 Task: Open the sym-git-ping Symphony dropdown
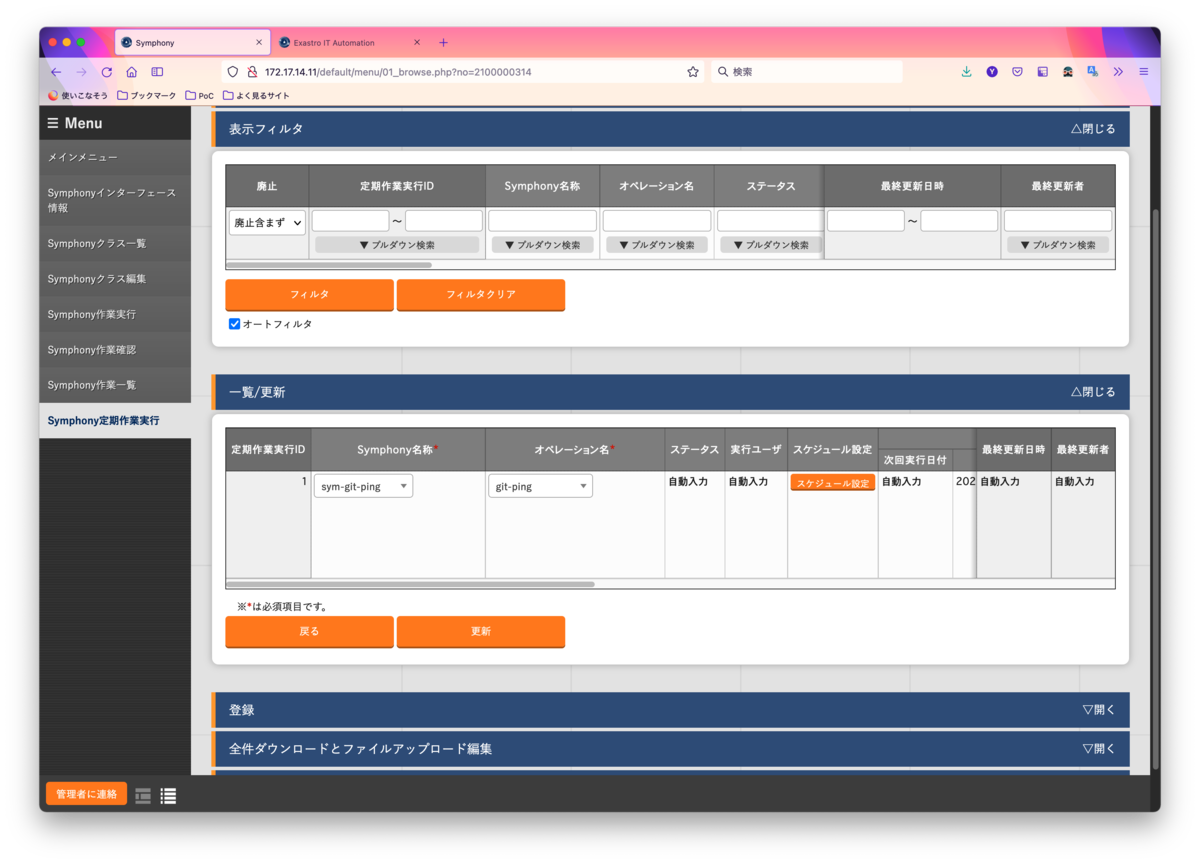(363, 486)
